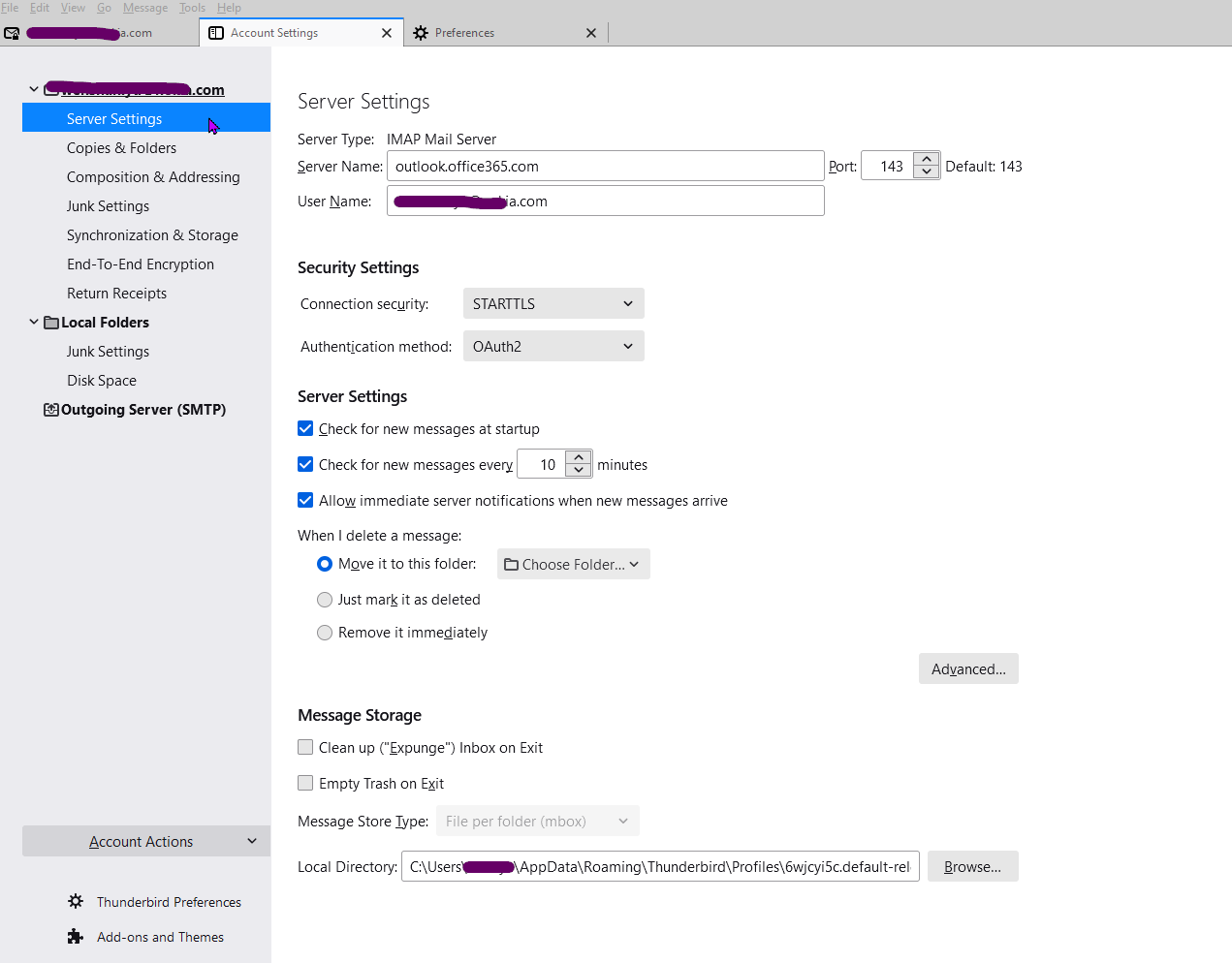Select Just mark it as deleted
Viewport: 1232px width, 963px height.
coord(325,600)
